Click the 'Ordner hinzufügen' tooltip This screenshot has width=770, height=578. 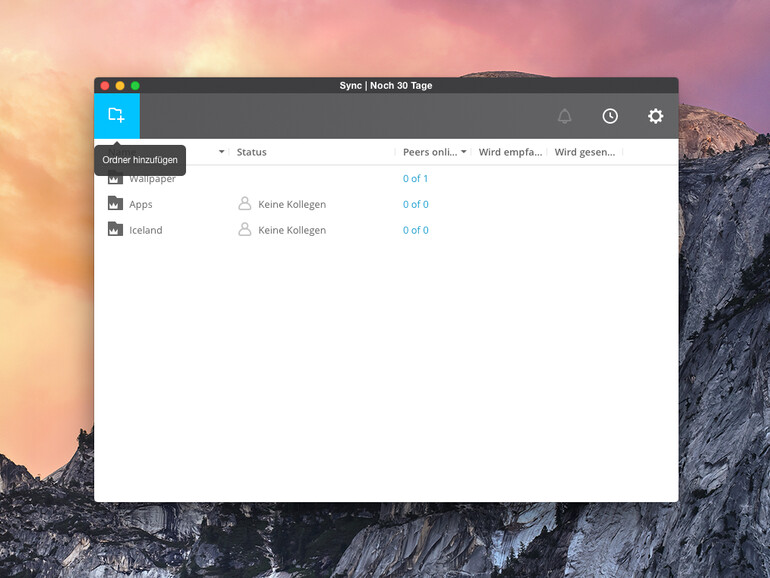[140, 160]
